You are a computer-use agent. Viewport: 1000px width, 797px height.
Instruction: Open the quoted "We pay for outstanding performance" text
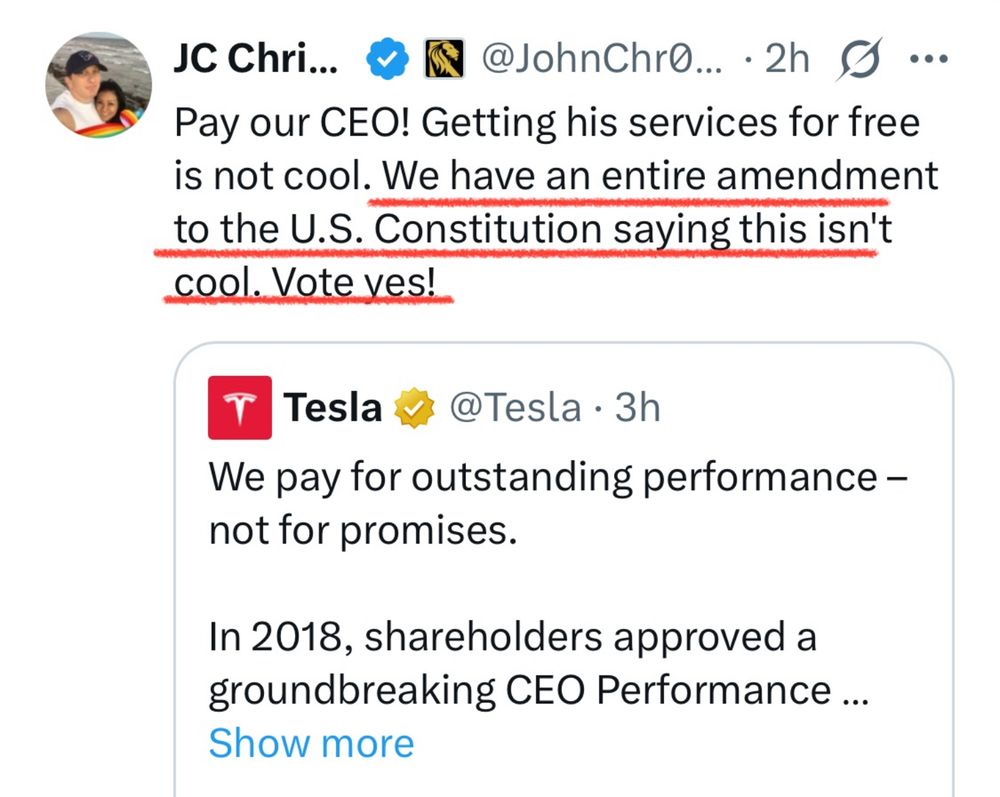pyautogui.click(x=541, y=476)
